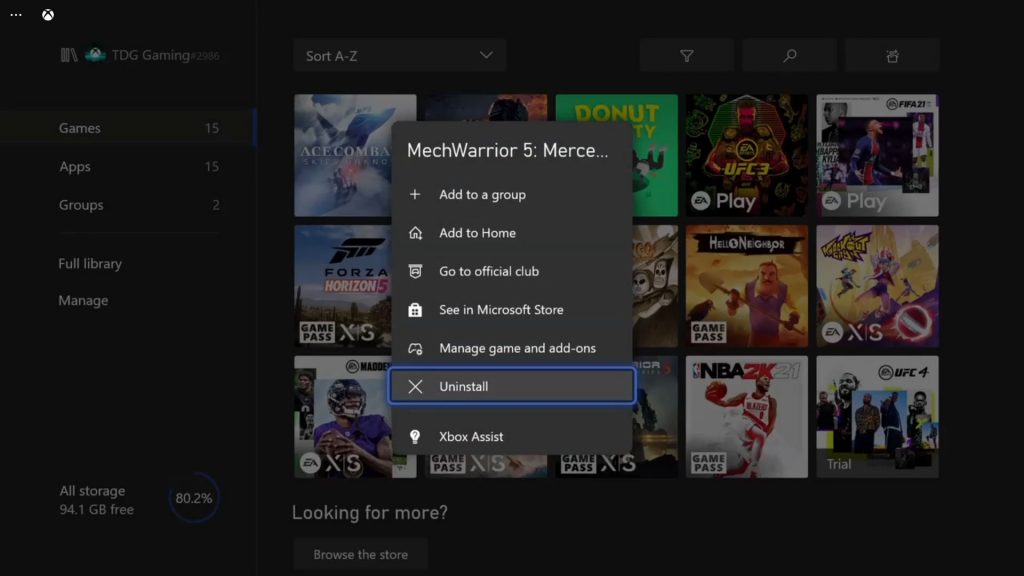Viewport: 1024px width, 576px height.
Task: Select the NBA 2K21 game tile
Action: (746, 417)
